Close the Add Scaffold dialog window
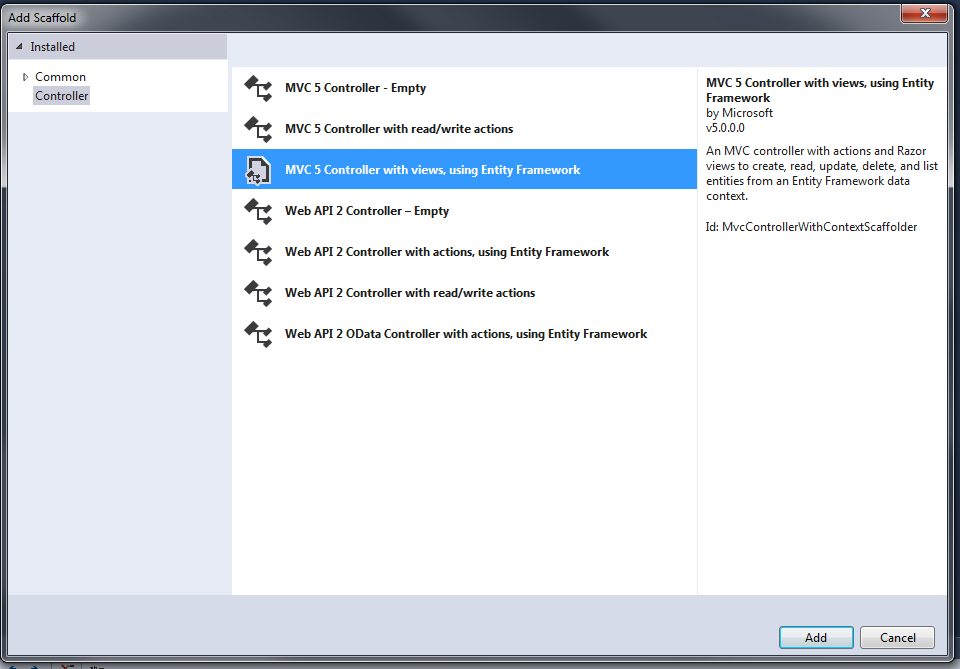This screenshot has height=669, width=960. click(924, 14)
